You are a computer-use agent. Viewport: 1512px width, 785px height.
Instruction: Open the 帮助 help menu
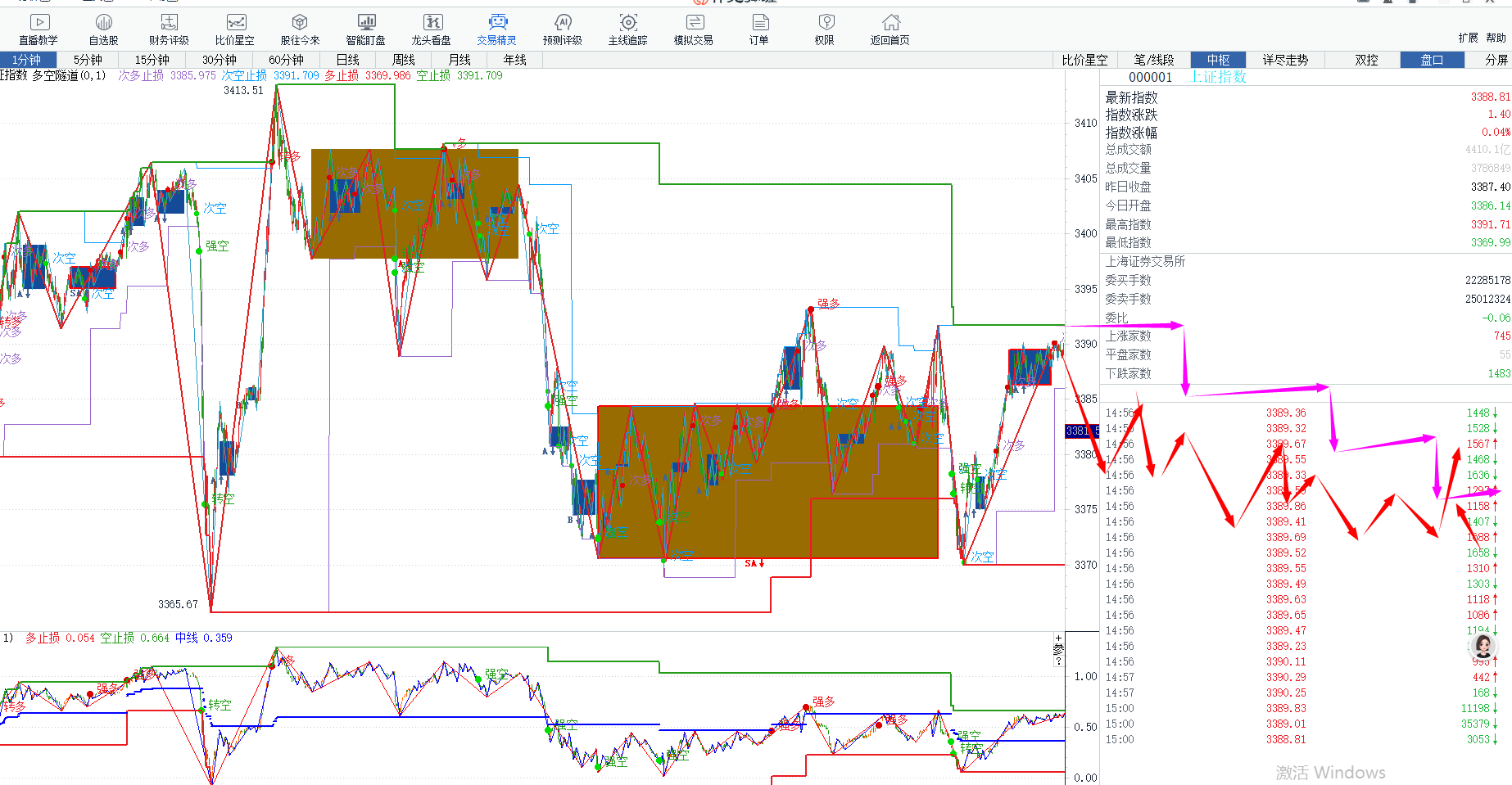pos(1496,38)
